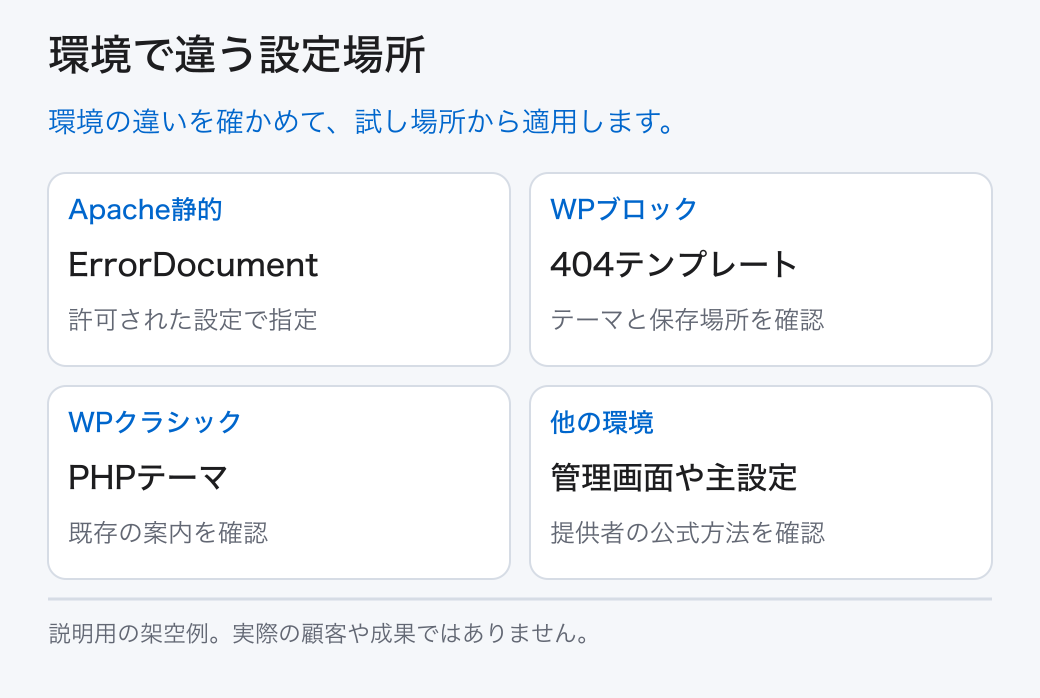Click the PHPテーマ title

pos(148,478)
